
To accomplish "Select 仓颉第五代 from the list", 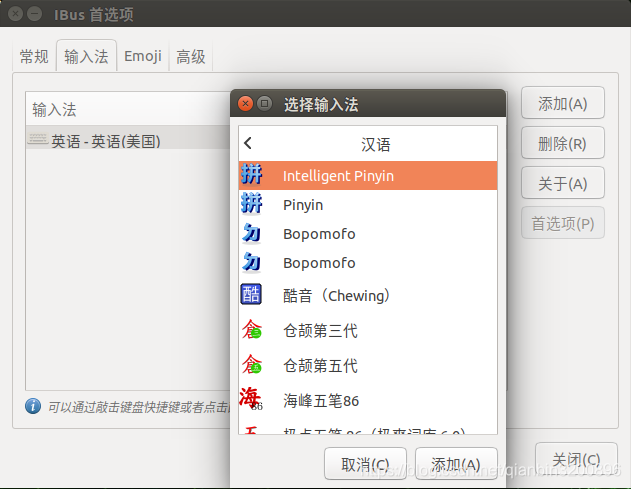I will coord(368,365).
